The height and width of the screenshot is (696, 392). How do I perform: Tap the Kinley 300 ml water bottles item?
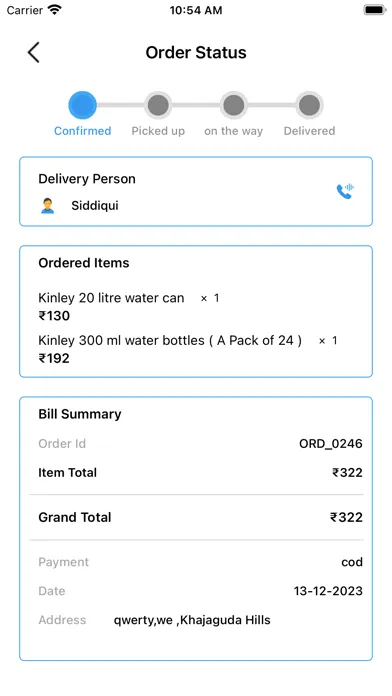tap(170, 340)
